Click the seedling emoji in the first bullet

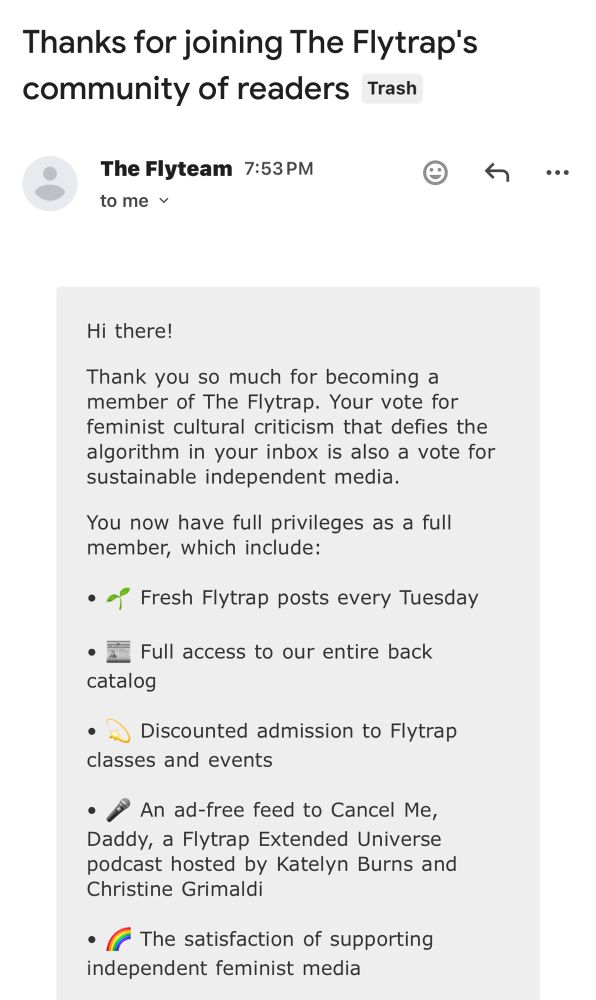coord(117,596)
